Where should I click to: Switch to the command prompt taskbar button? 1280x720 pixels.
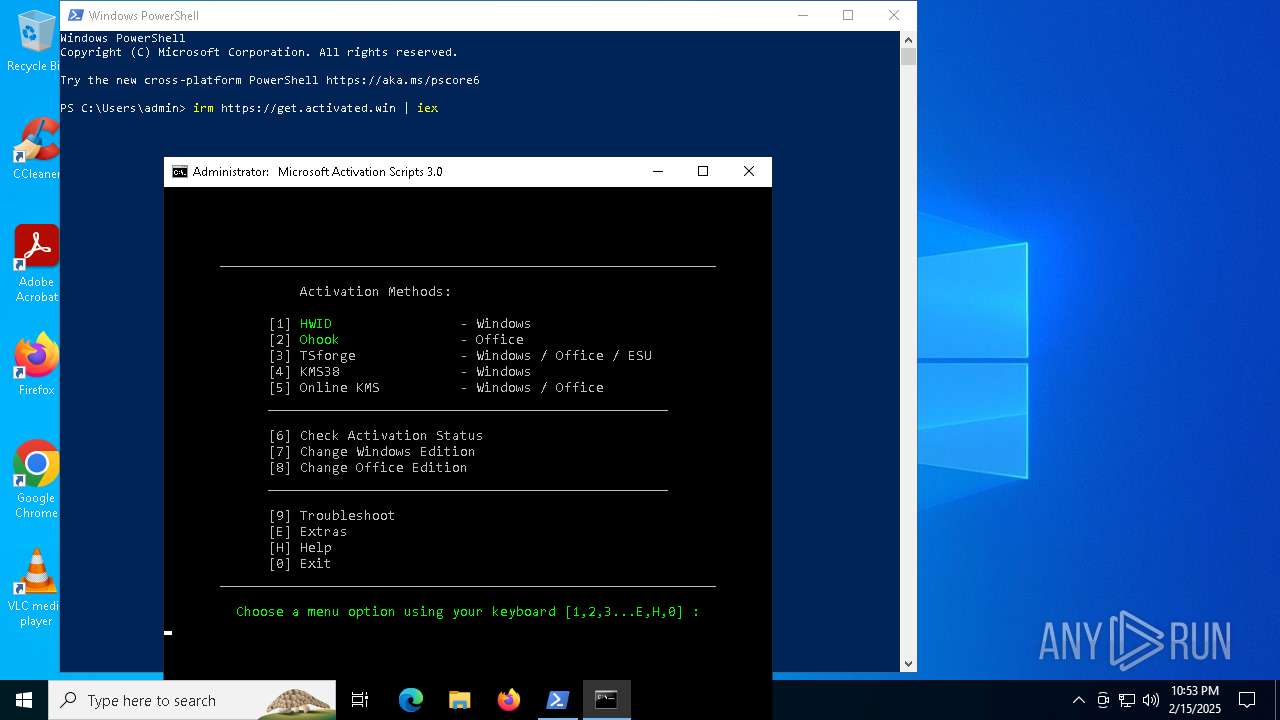[606, 700]
